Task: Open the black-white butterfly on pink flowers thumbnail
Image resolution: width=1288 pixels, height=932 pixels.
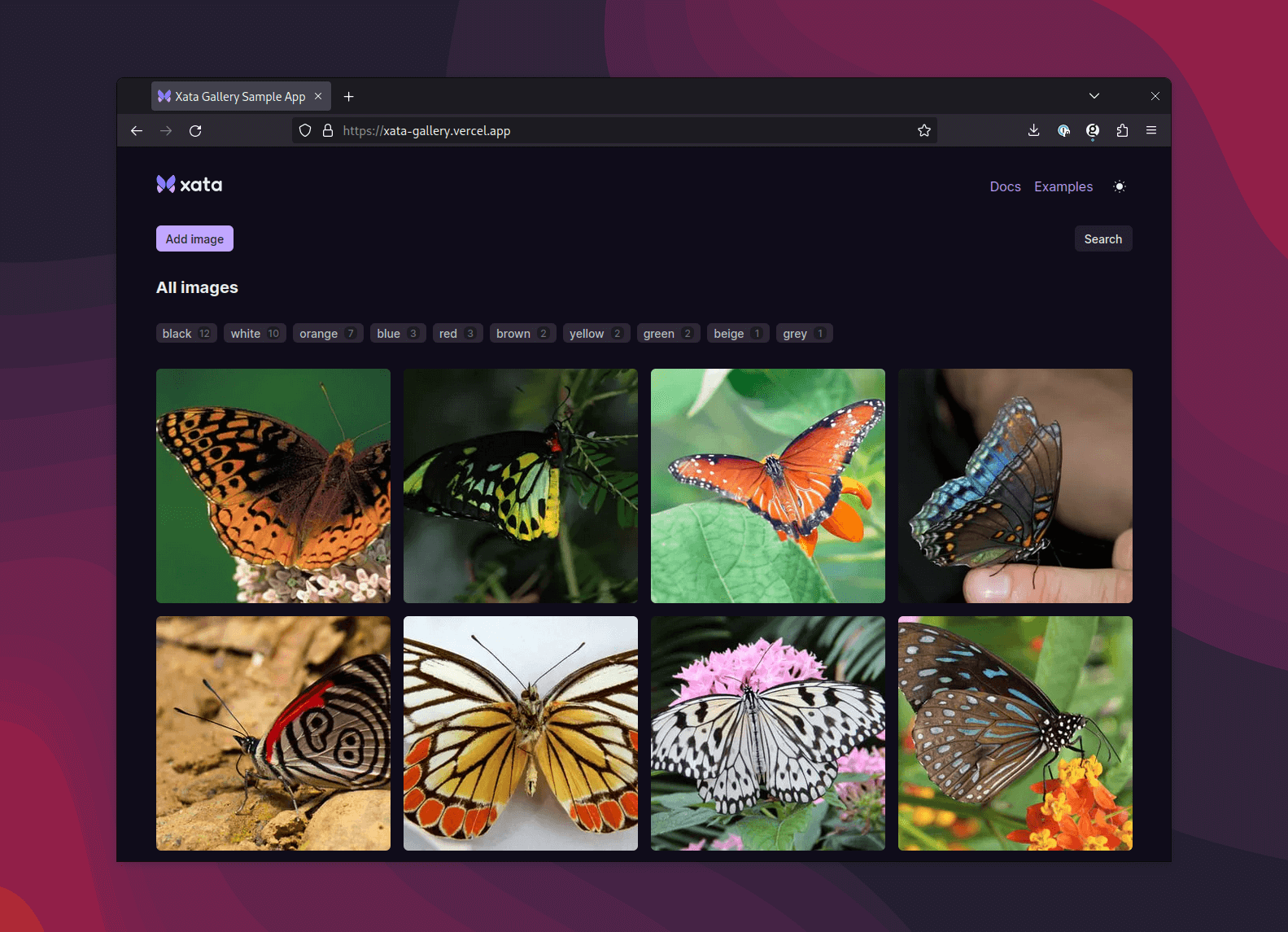Action: [768, 733]
